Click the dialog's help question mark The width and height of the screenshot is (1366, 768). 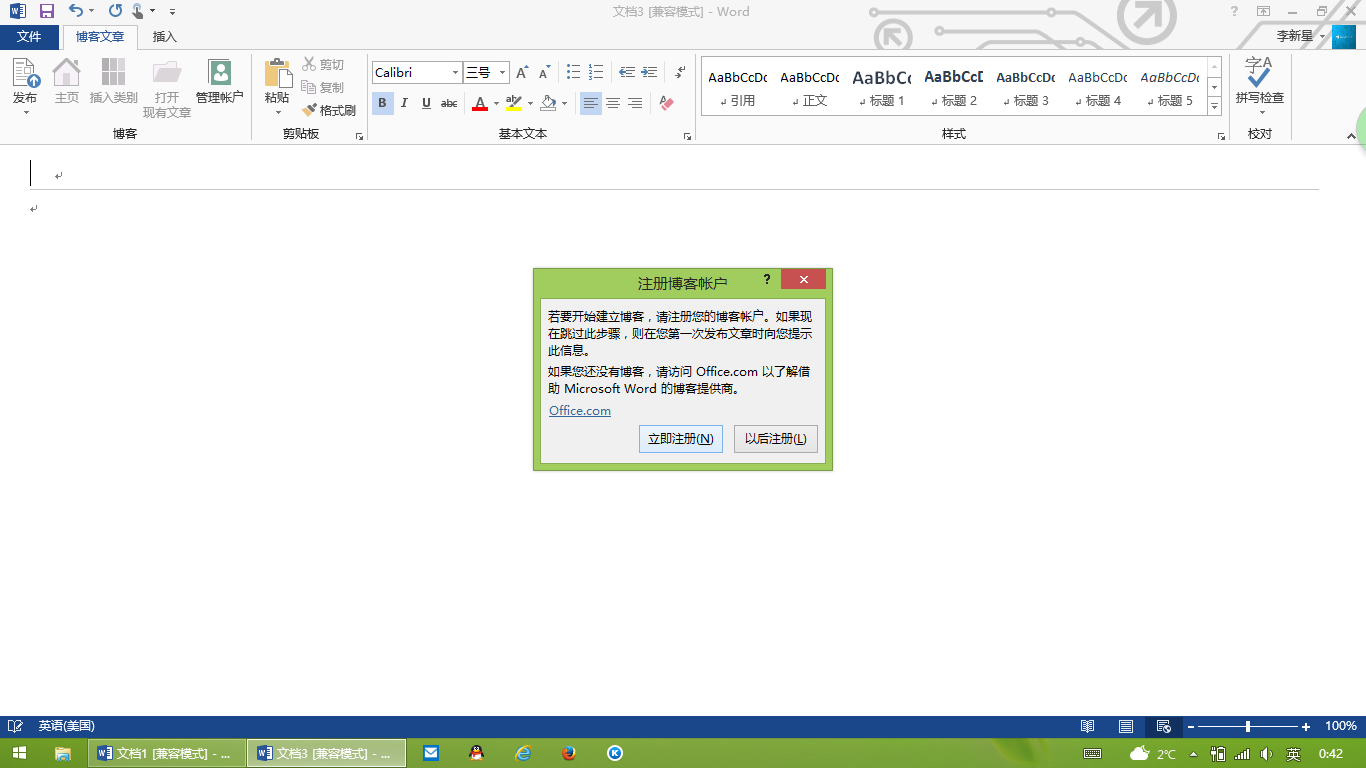coord(767,280)
